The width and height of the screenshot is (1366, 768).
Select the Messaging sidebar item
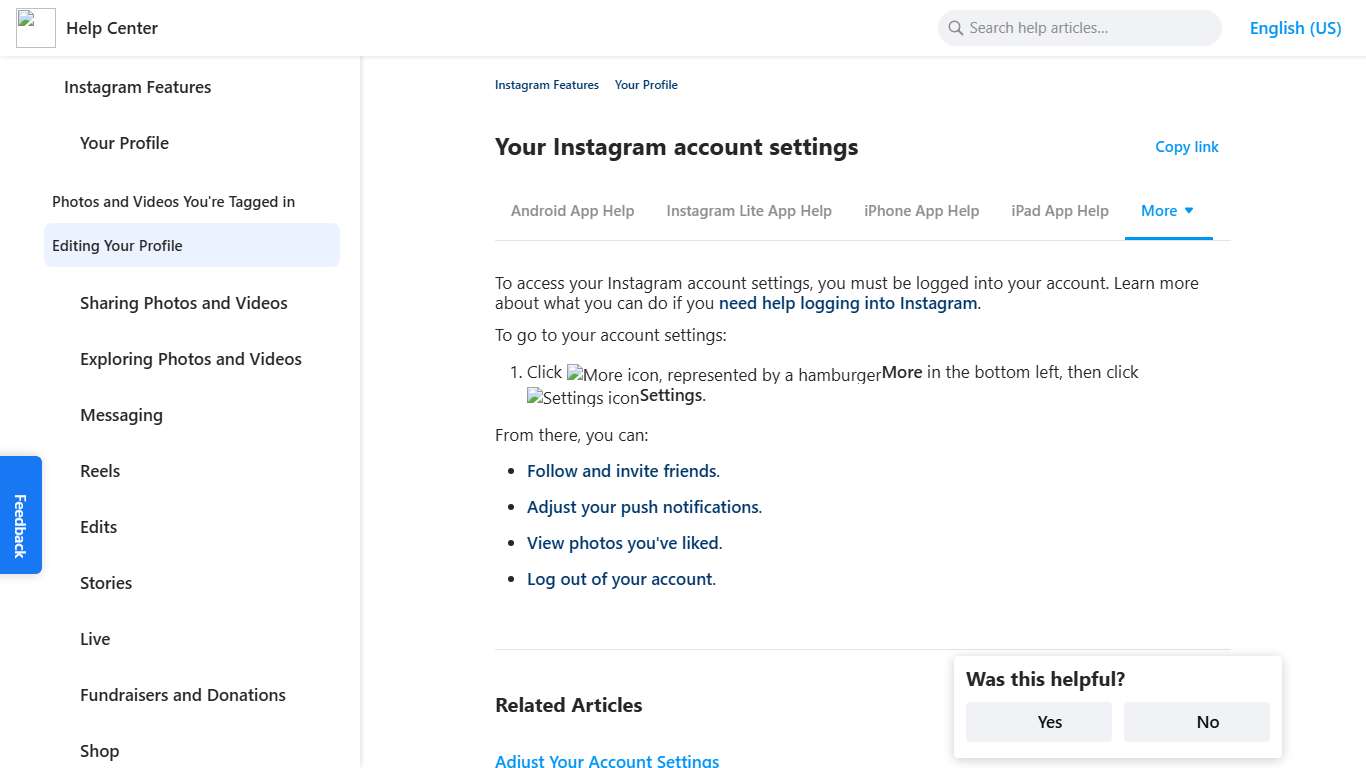pyautogui.click(x=121, y=415)
